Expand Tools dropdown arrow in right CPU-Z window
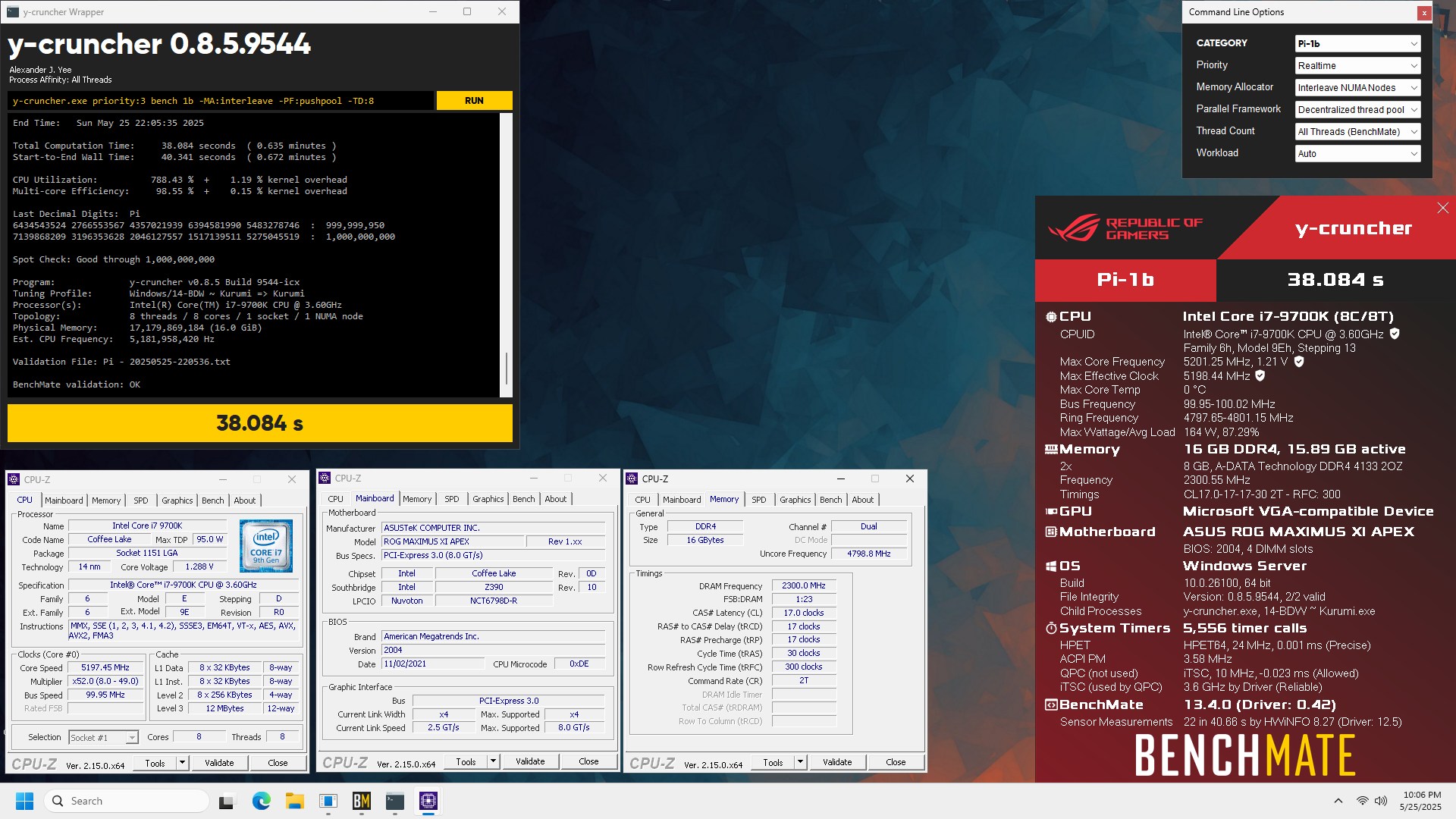This screenshot has width=1456, height=819. click(x=800, y=762)
